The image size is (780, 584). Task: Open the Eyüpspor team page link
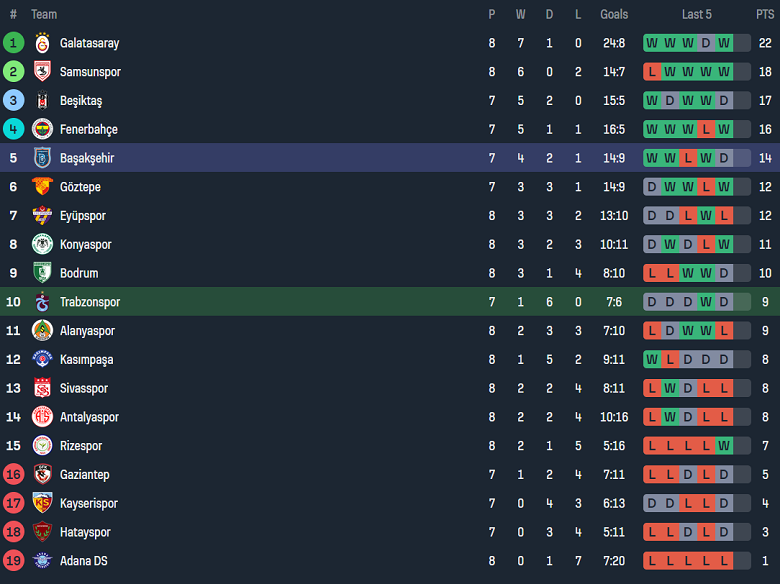(x=83, y=216)
